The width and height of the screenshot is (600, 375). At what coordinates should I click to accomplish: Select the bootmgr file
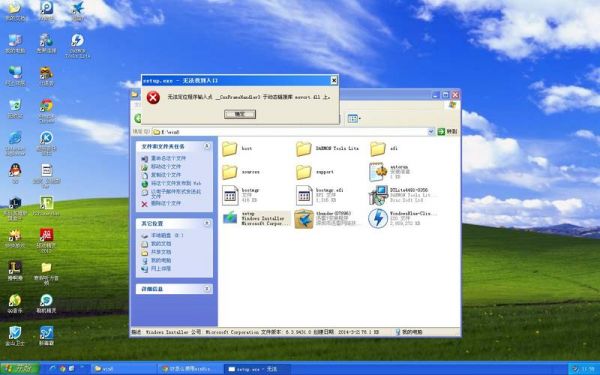[x=241, y=195]
